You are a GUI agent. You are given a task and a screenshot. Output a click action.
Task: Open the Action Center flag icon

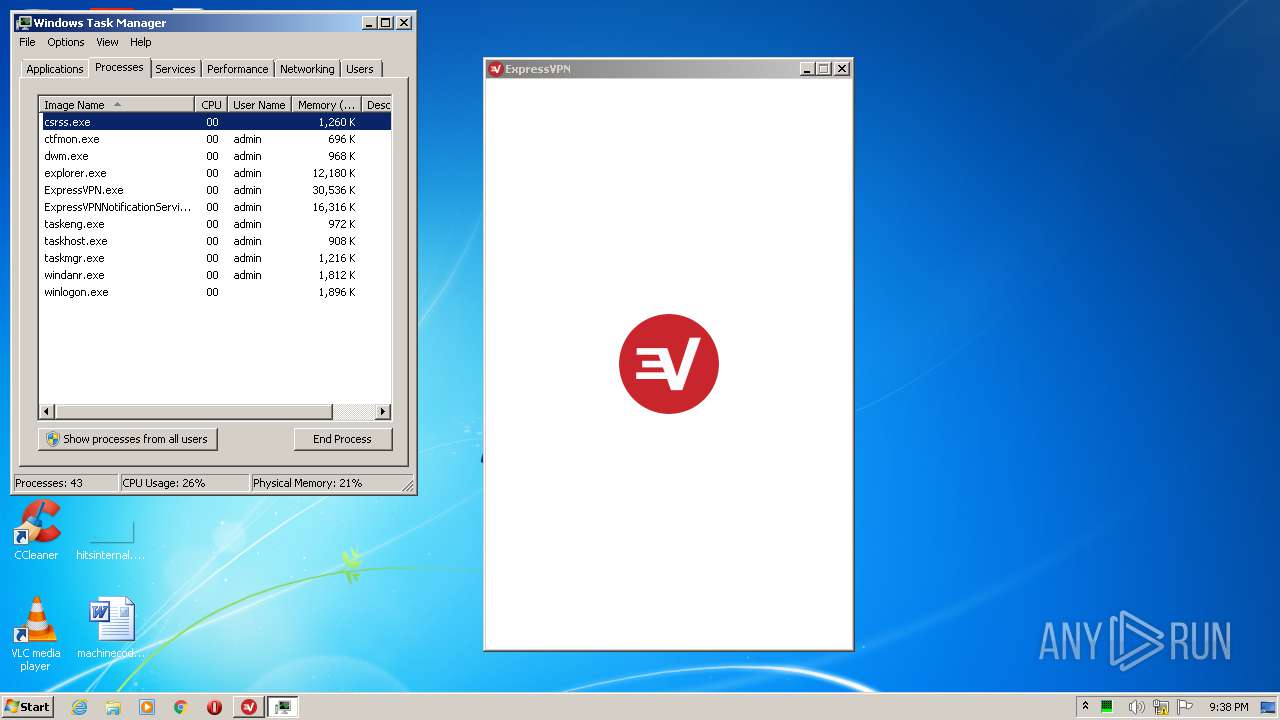point(1185,707)
